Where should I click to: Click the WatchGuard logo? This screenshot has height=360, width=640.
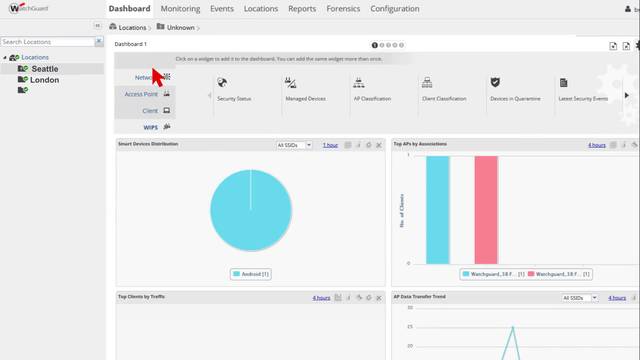click(x=28, y=8)
